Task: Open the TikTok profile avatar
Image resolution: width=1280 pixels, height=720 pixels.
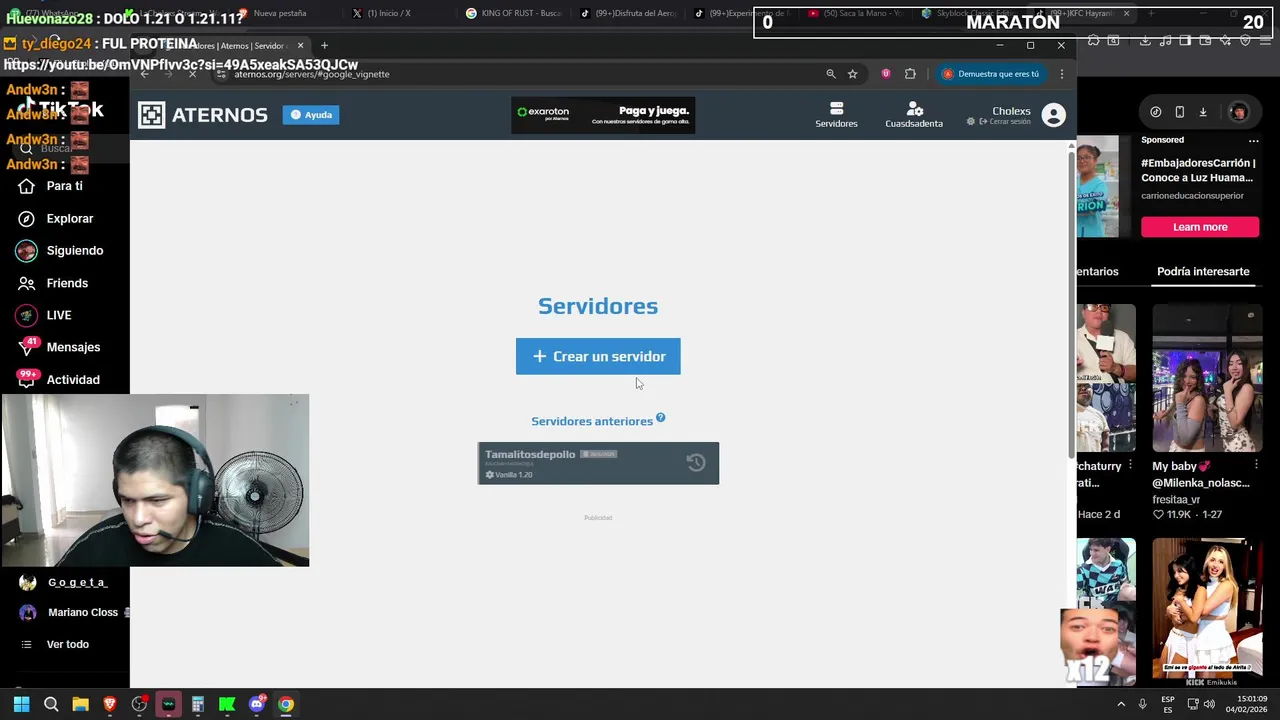Action: (x=1238, y=112)
